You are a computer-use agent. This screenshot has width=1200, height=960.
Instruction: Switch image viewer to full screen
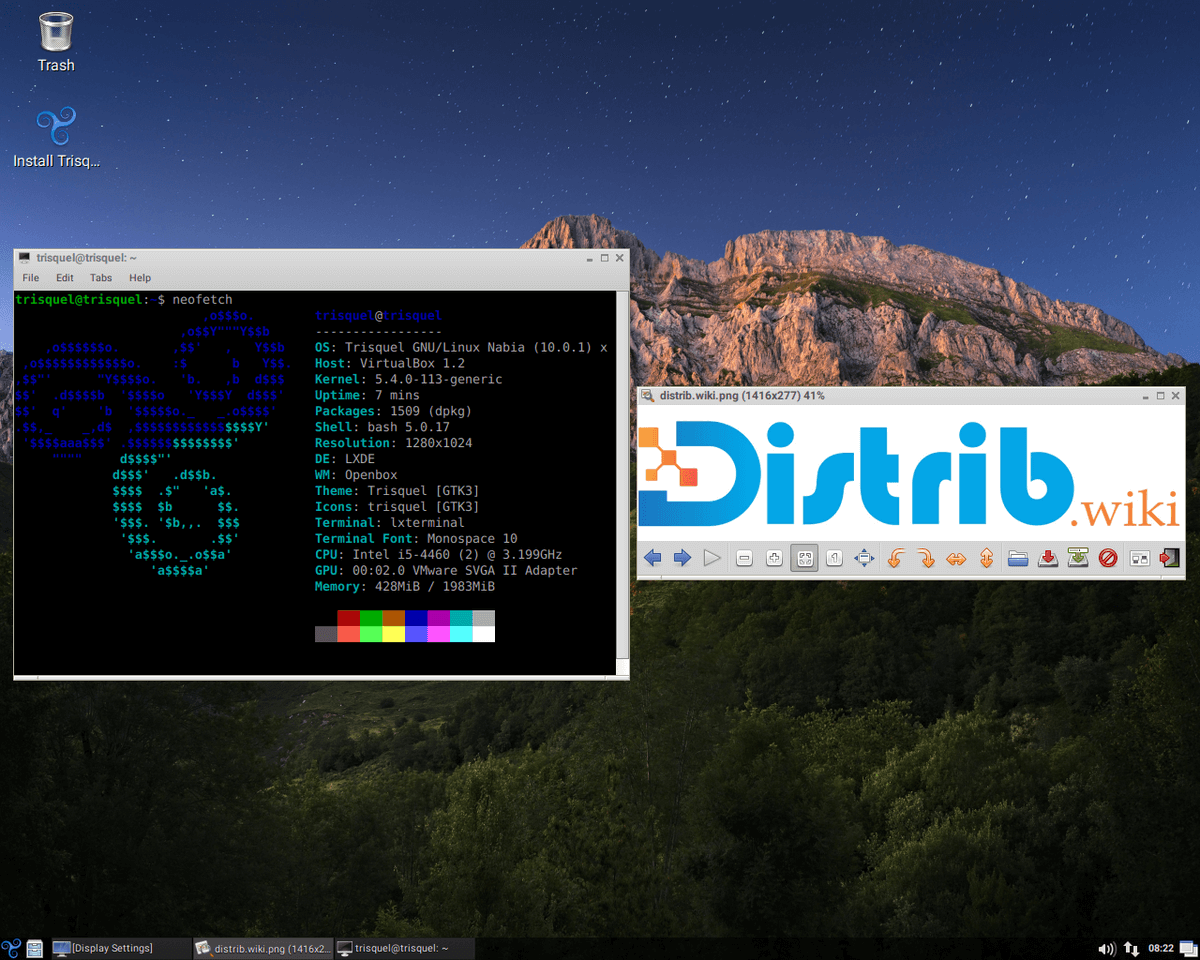[864, 558]
